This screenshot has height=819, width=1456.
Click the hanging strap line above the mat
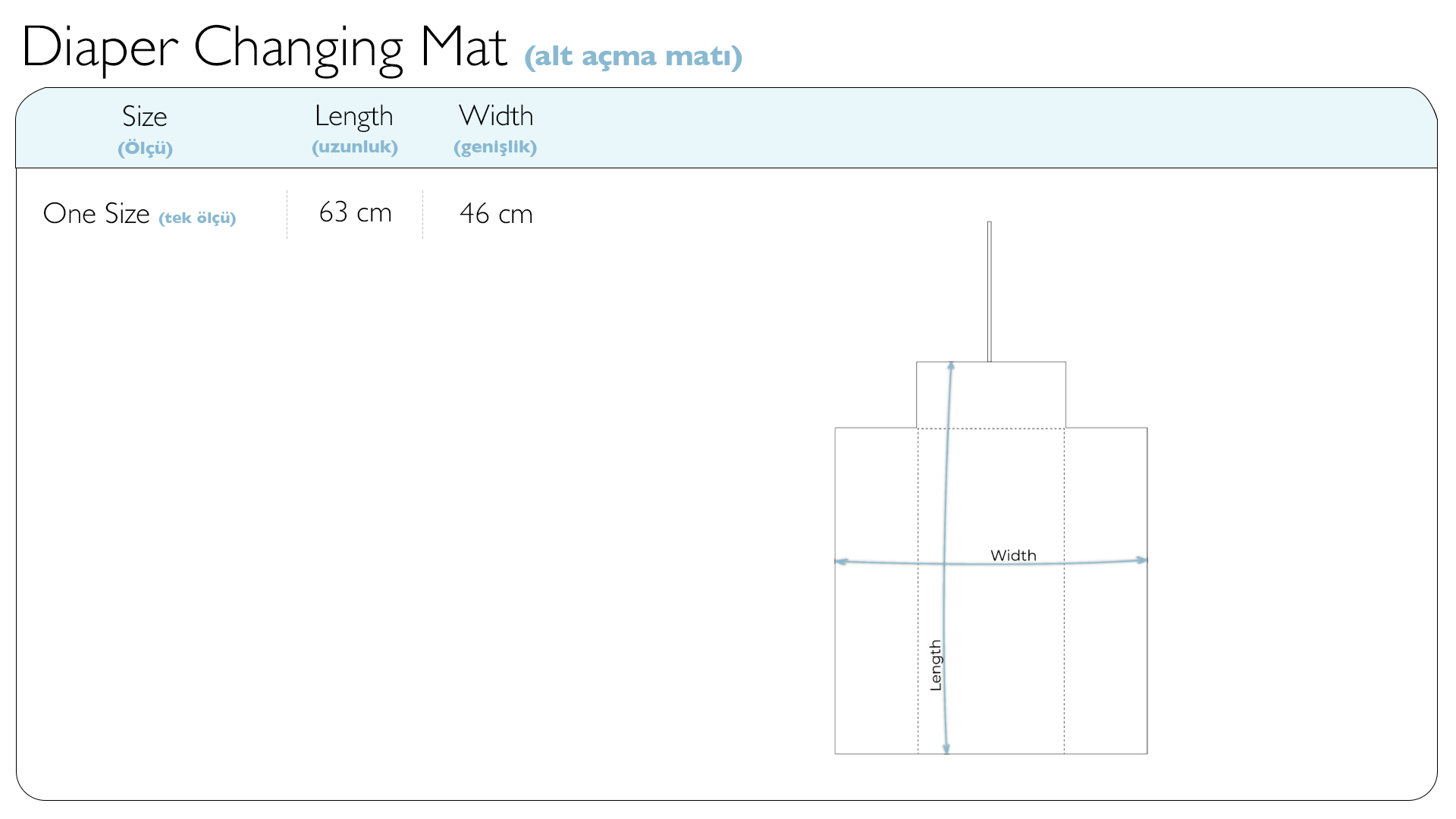tap(989, 291)
